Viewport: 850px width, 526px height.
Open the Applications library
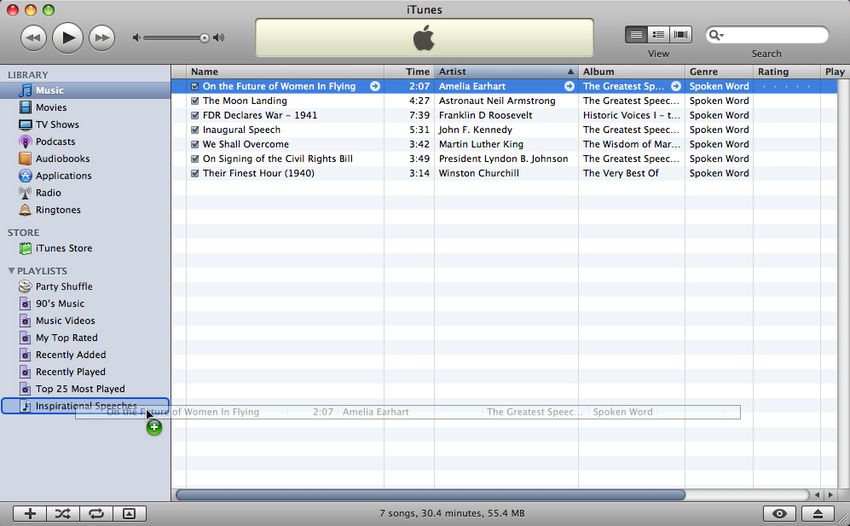click(x=85, y=176)
